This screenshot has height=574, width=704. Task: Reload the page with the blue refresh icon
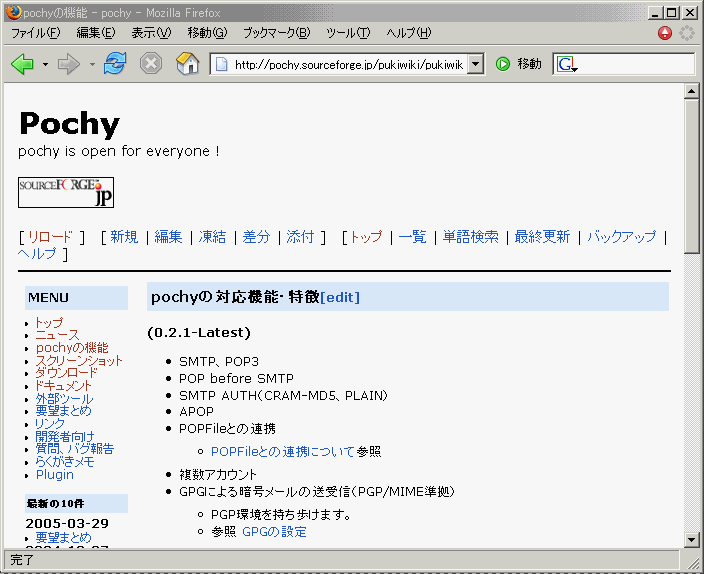(115, 63)
